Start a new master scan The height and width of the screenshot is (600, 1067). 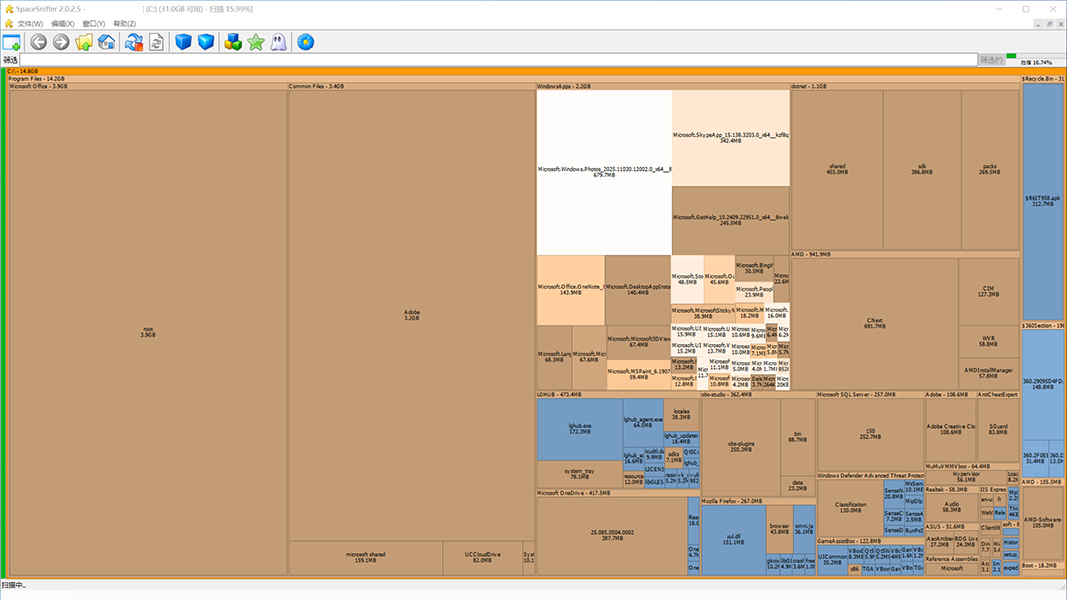133,42
